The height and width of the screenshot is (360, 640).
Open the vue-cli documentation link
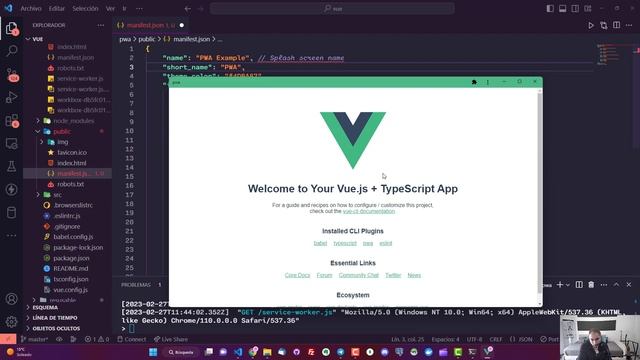tap(369, 211)
